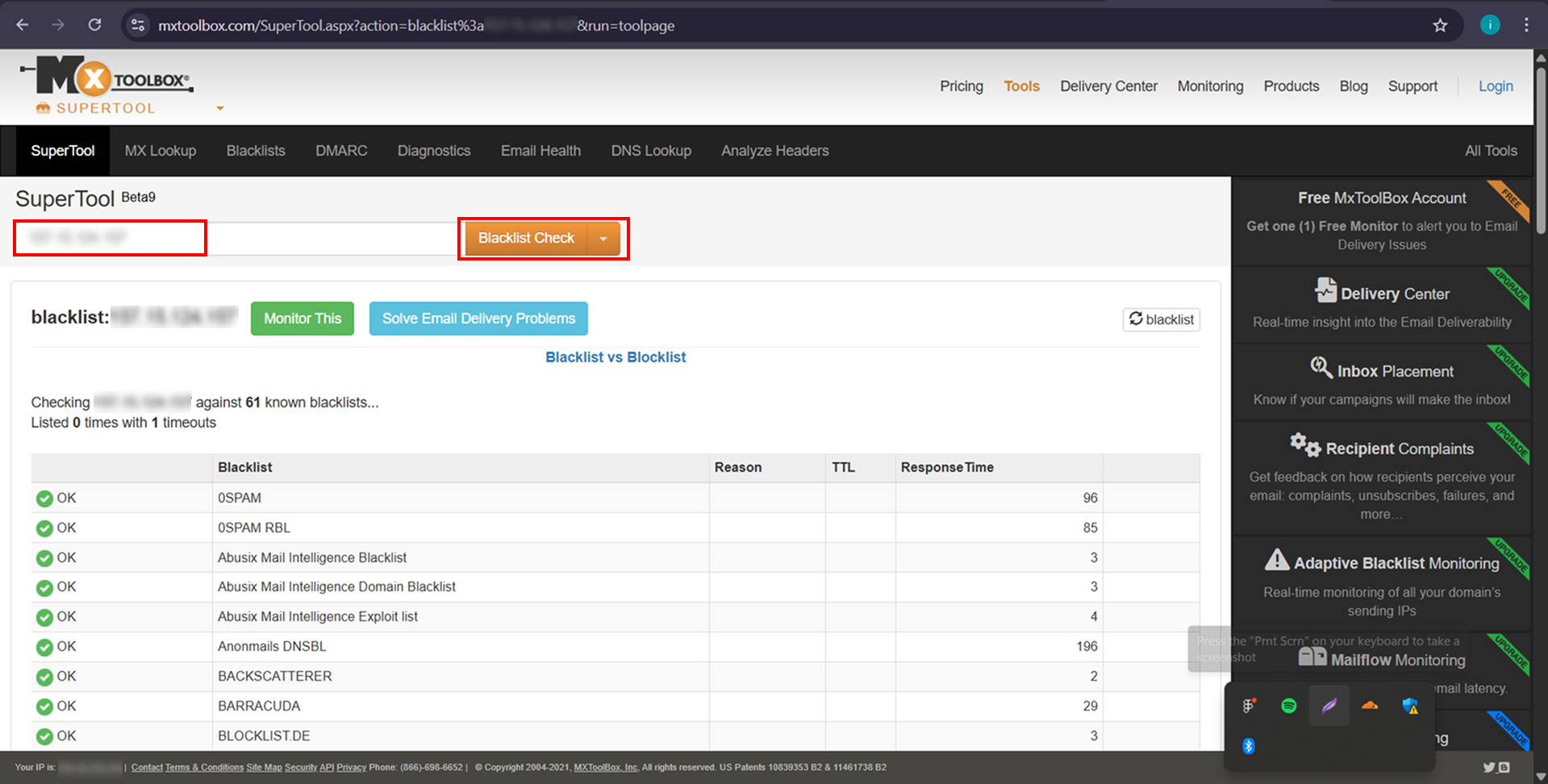The width and height of the screenshot is (1548, 784).
Task: Open the Blacklist vs Blocklist link
Action: pyautogui.click(x=615, y=357)
